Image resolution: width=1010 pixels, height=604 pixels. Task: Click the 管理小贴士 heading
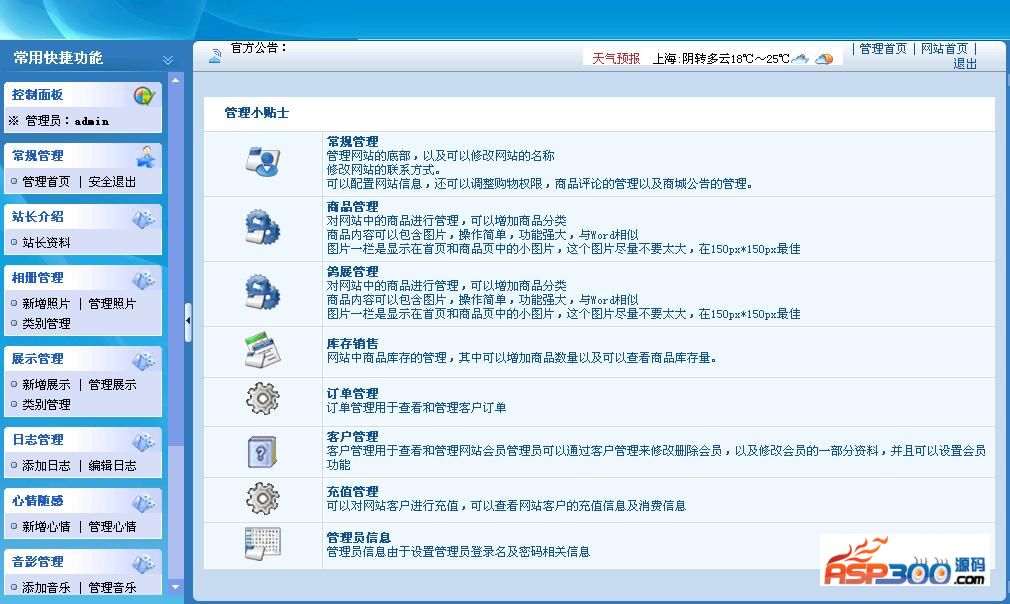(256, 113)
